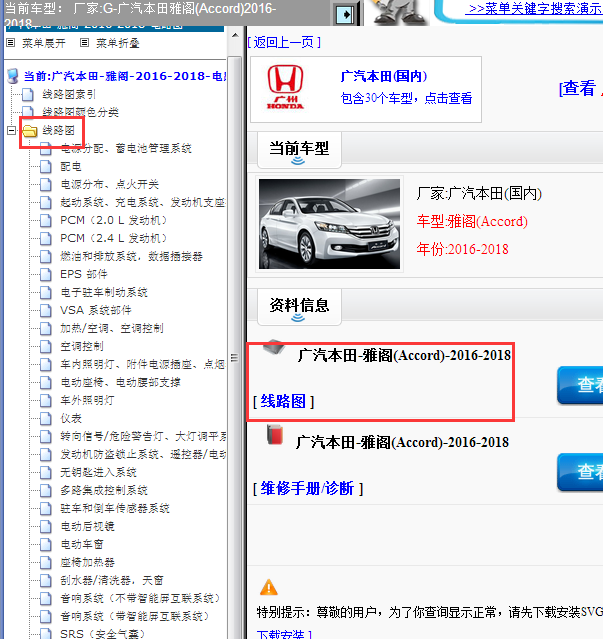Collapse the 线路图 tree node
This screenshot has width=603, height=639.
11,130
